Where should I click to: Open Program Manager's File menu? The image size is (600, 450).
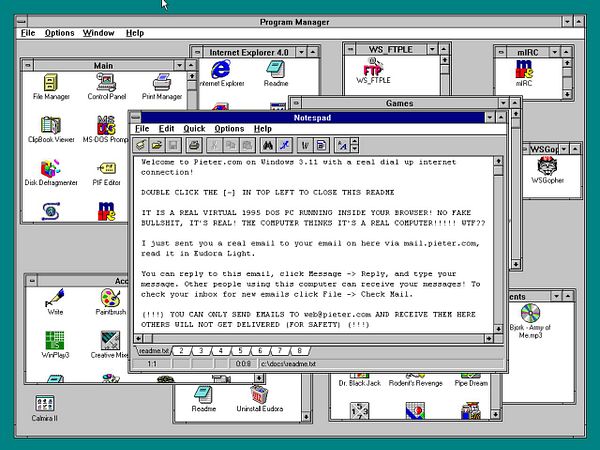tap(28, 33)
